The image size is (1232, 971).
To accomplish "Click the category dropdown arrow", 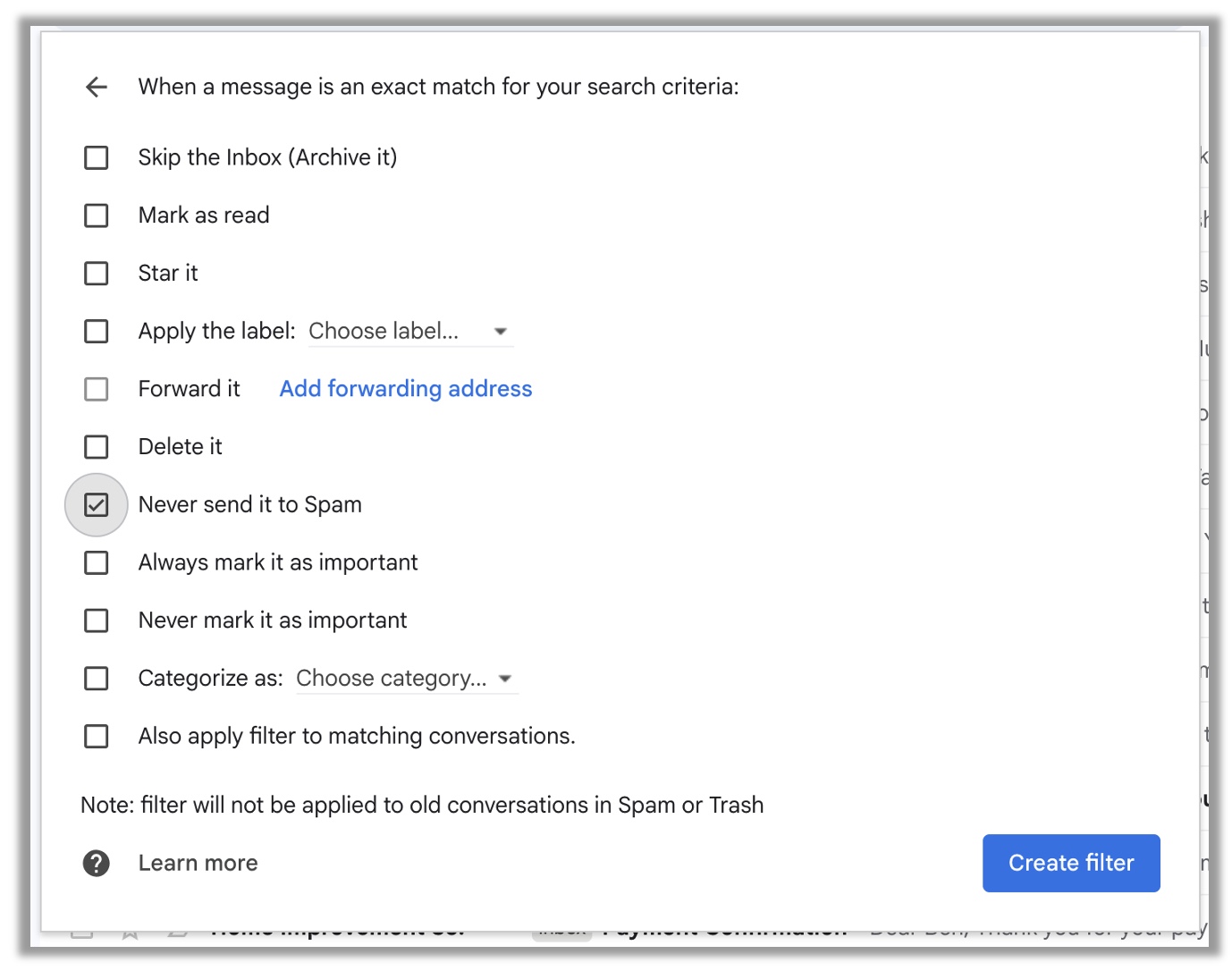I will [x=505, y=679].
